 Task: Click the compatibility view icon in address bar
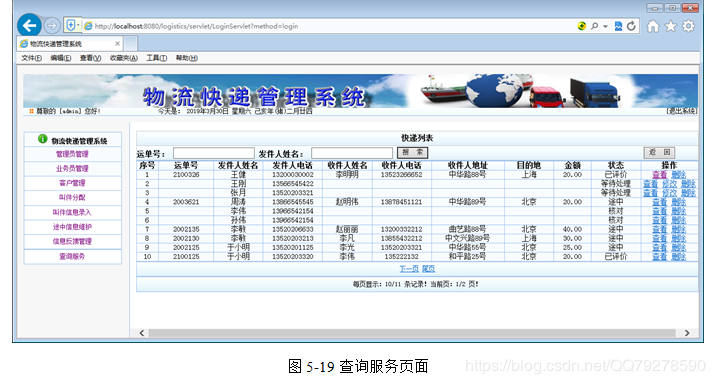pos(618,26)
